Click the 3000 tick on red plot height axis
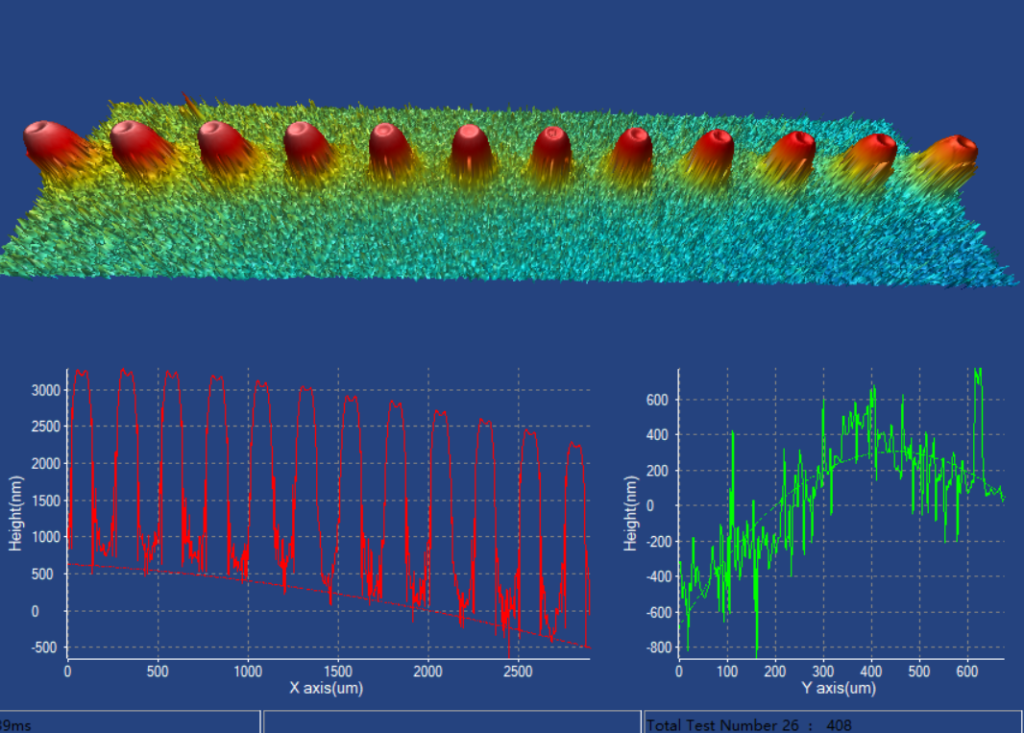This screenshot has height=733, width=1024. [45, 390]
